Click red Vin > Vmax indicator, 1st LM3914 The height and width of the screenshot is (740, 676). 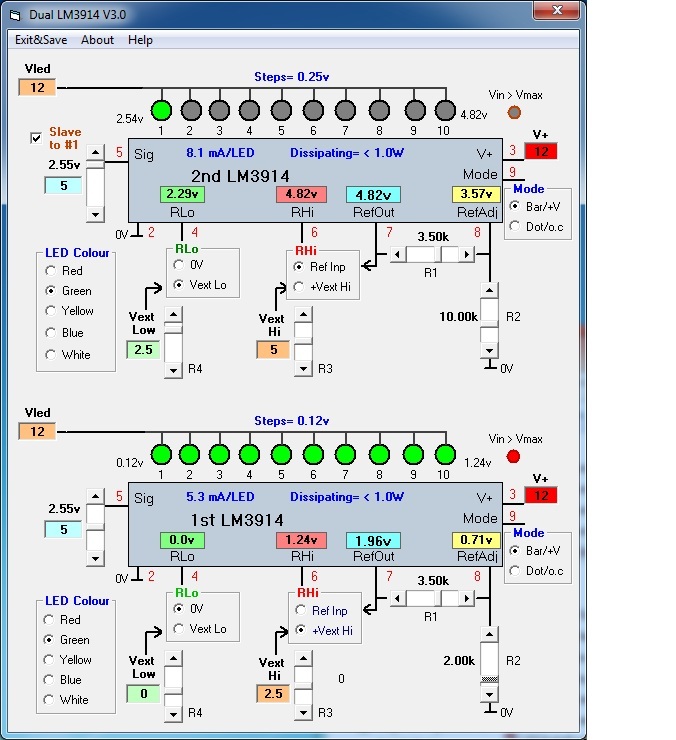click(514, 456)
